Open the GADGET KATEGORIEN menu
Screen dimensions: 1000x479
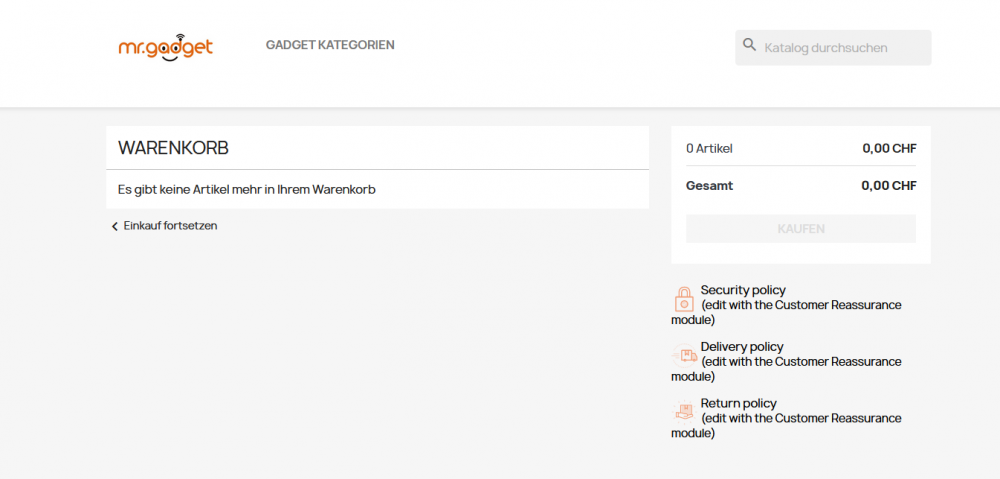[330, 45]
